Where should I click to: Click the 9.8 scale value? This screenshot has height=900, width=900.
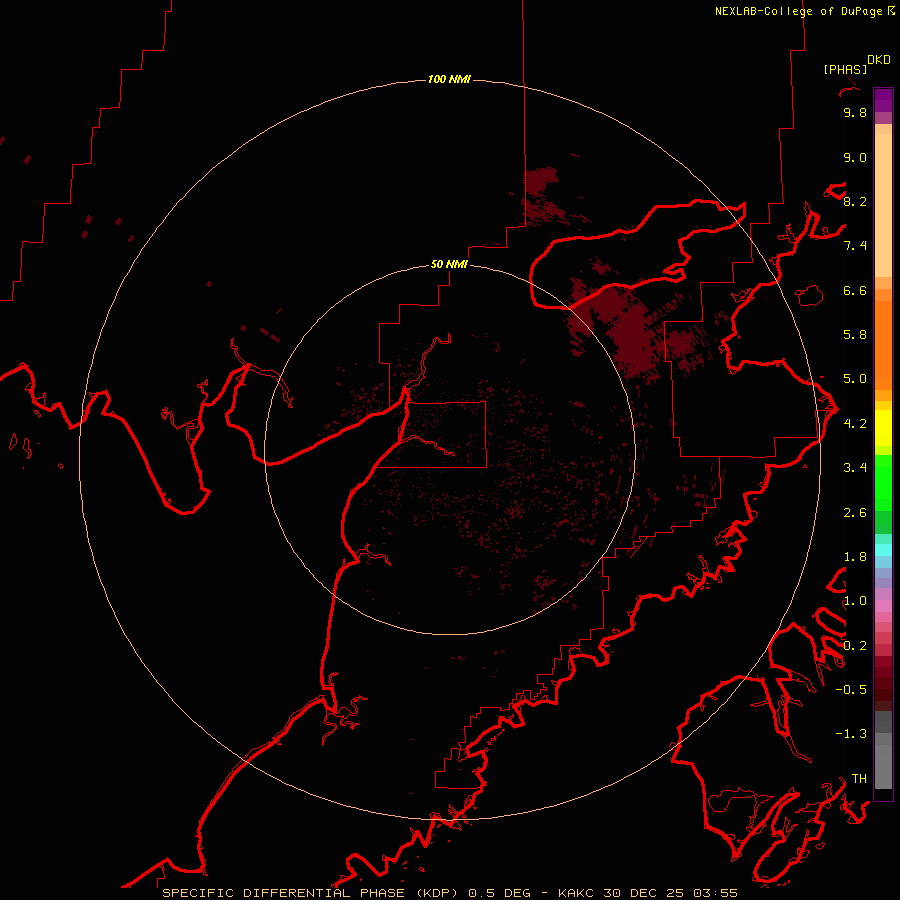pos(855,112)
